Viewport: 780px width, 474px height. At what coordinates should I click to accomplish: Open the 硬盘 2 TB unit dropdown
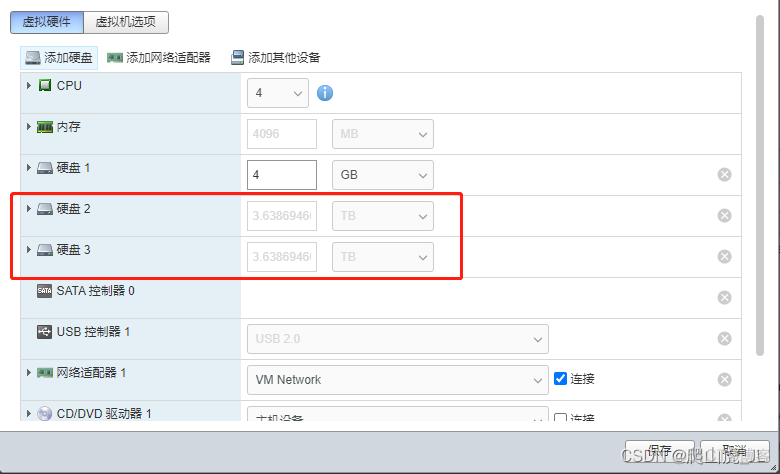pos(383,216)
